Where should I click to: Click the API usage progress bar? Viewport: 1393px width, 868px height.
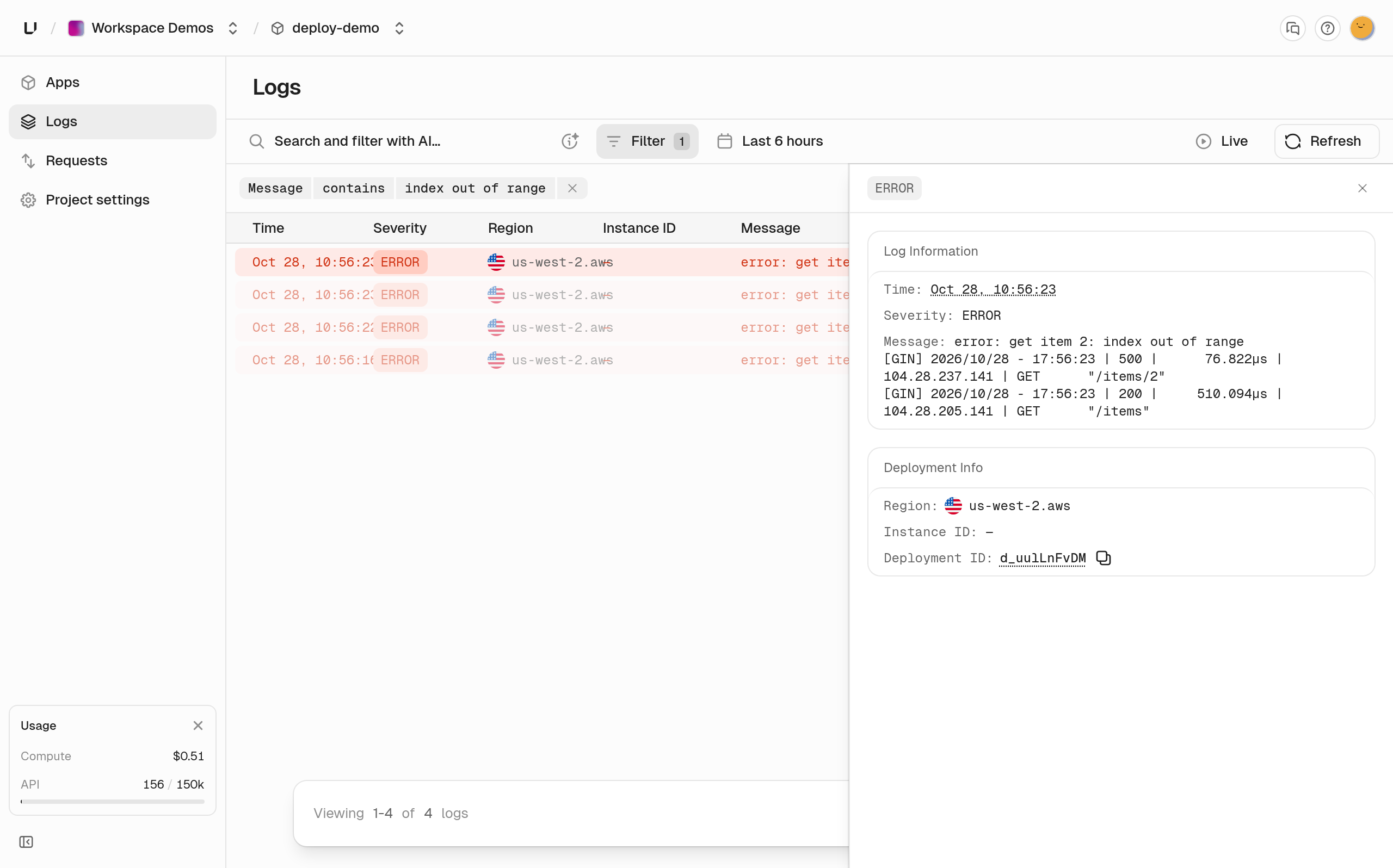coord(113,802)
